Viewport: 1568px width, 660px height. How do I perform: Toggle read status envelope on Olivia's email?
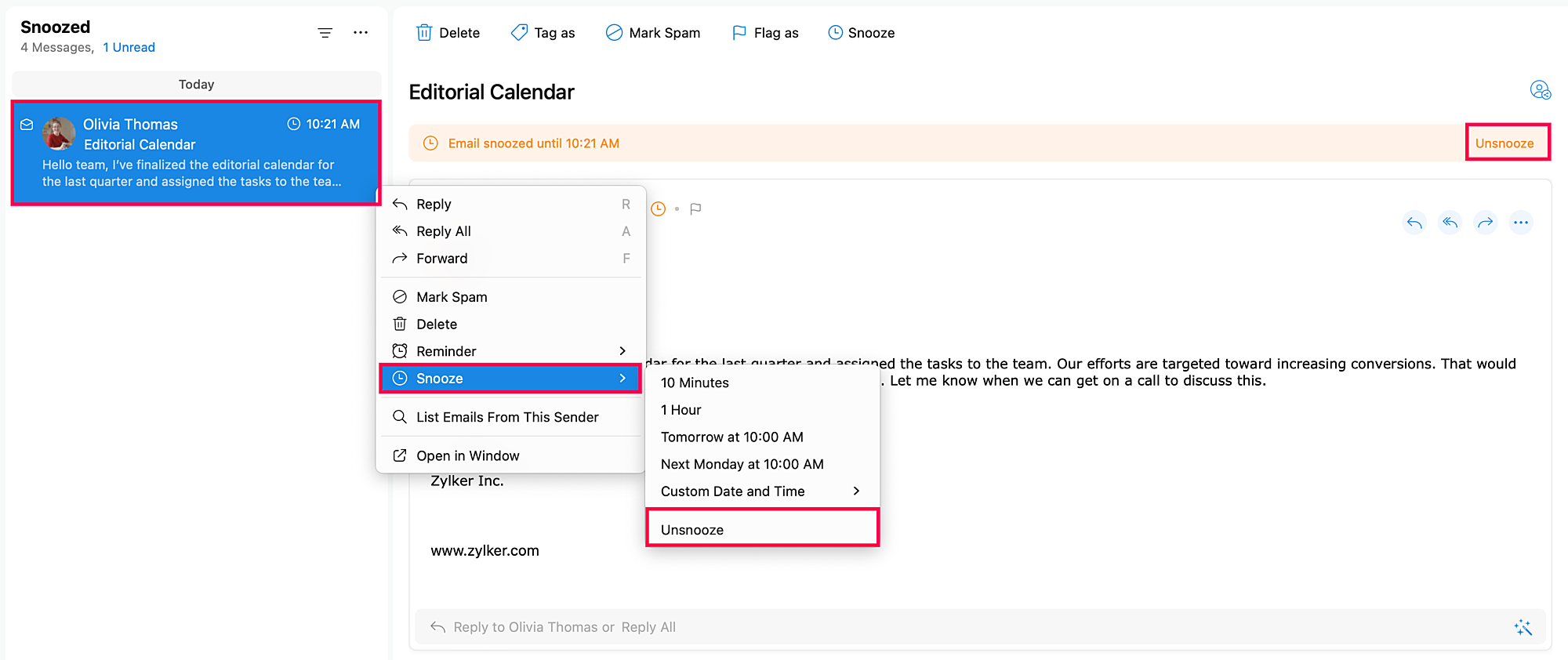tap(27, 125)
